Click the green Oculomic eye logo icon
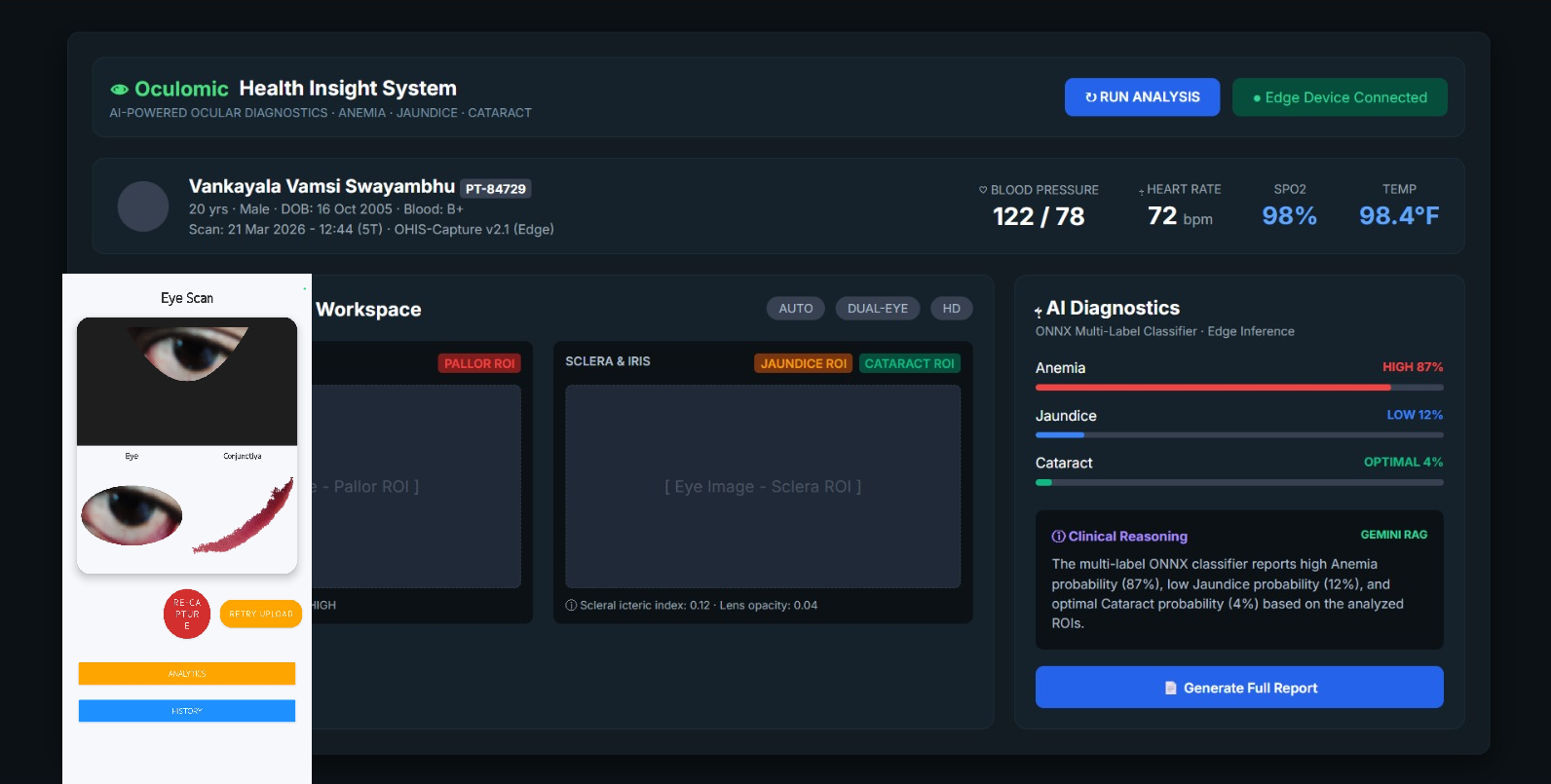This screenshot has height=784, width=1551. 120,89
